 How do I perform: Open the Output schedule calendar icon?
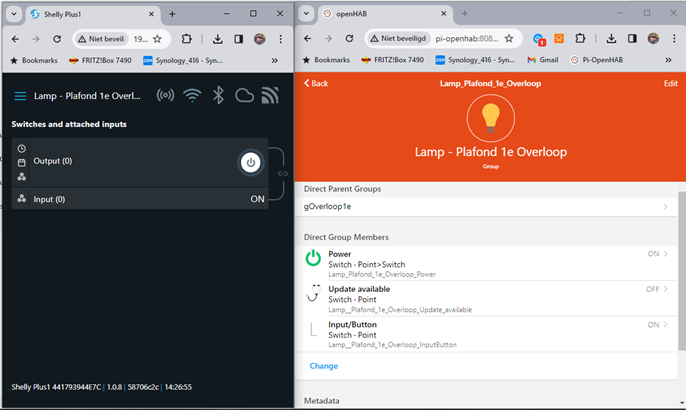(x=22, y=162)
